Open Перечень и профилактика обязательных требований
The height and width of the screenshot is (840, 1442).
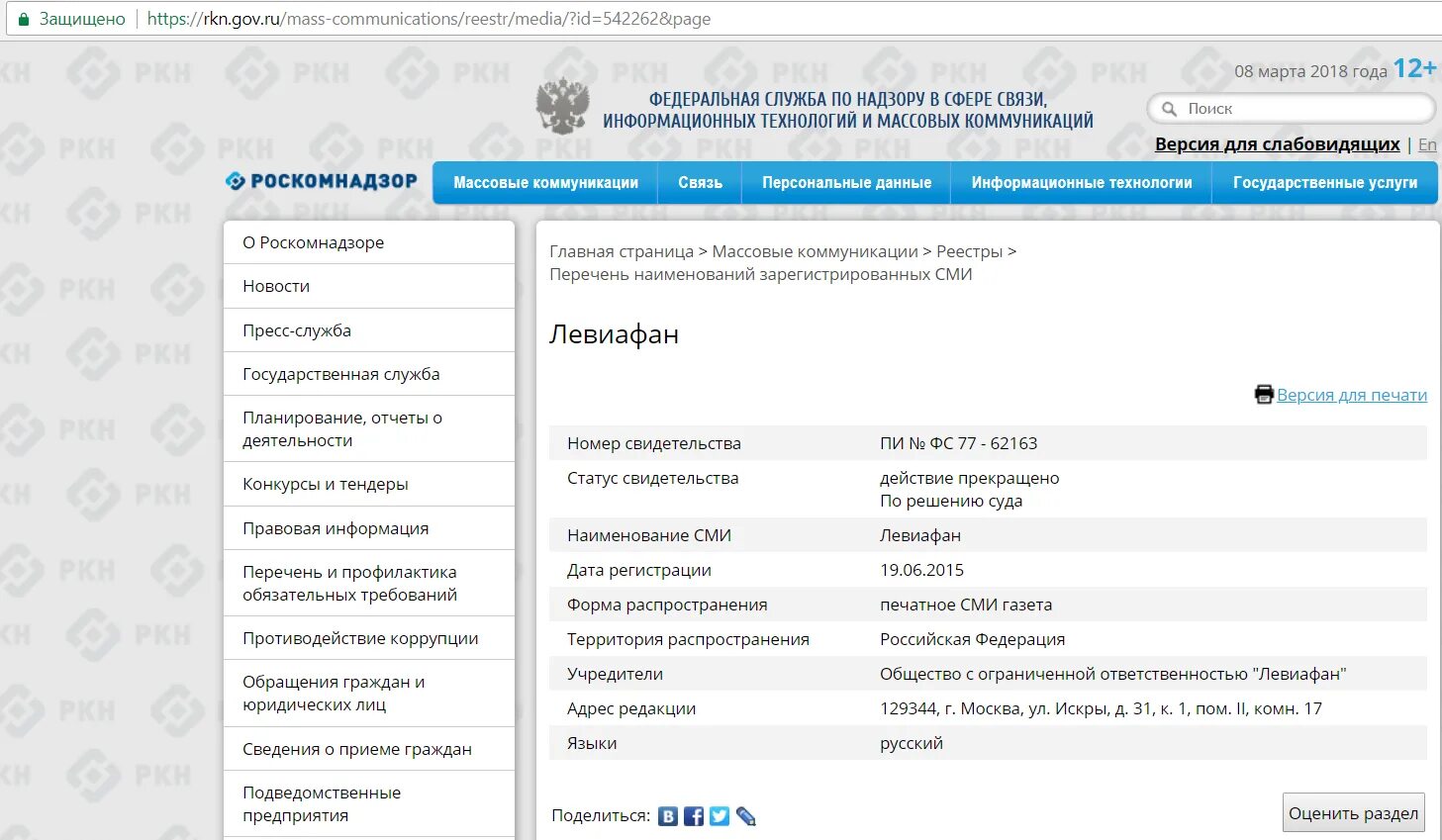[369, 583]
